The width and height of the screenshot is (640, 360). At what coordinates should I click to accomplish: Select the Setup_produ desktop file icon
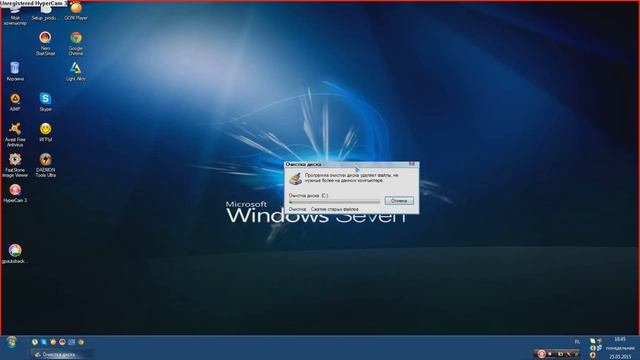point(44,12)
